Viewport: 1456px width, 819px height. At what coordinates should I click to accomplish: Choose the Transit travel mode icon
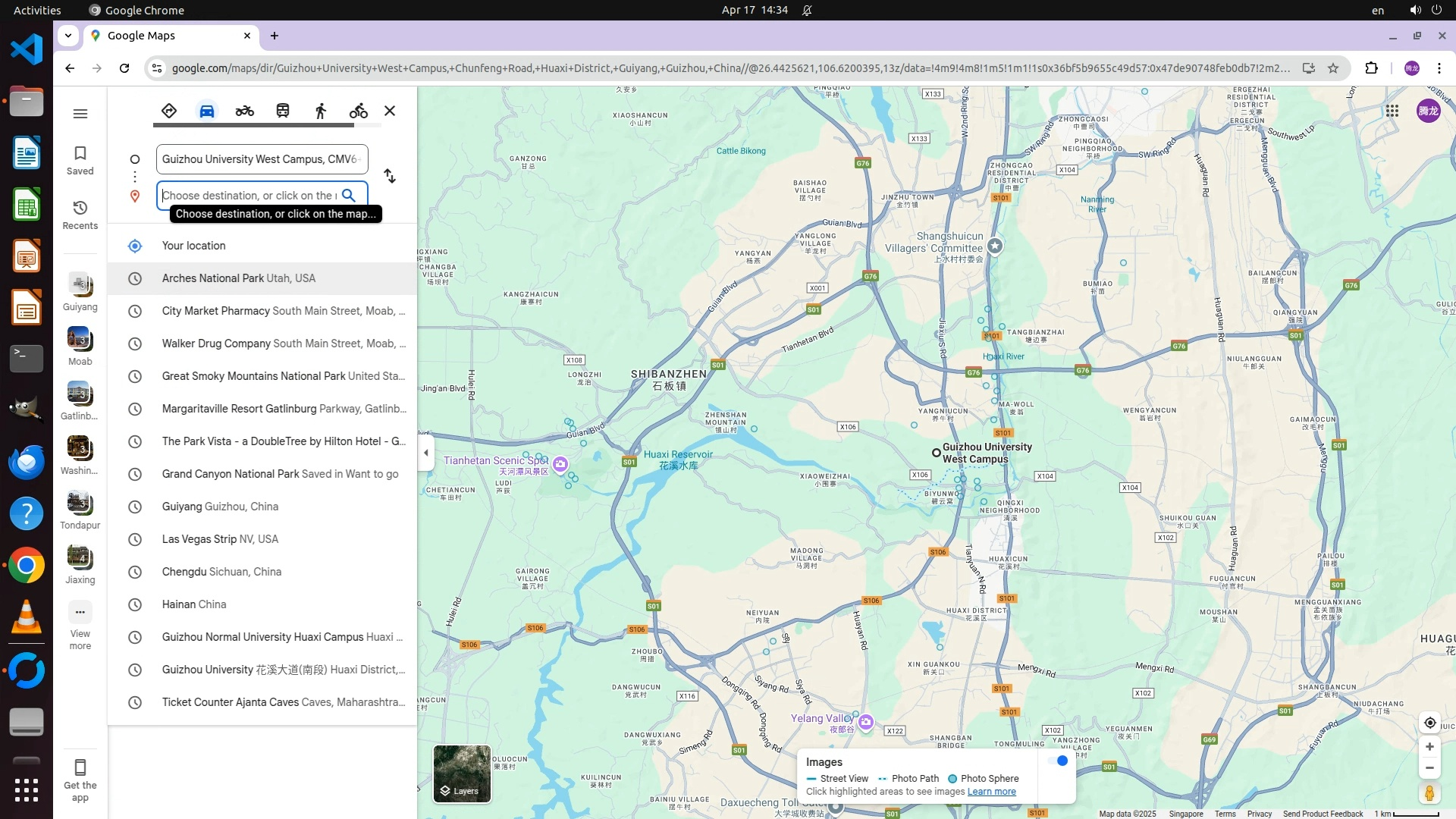282,111
